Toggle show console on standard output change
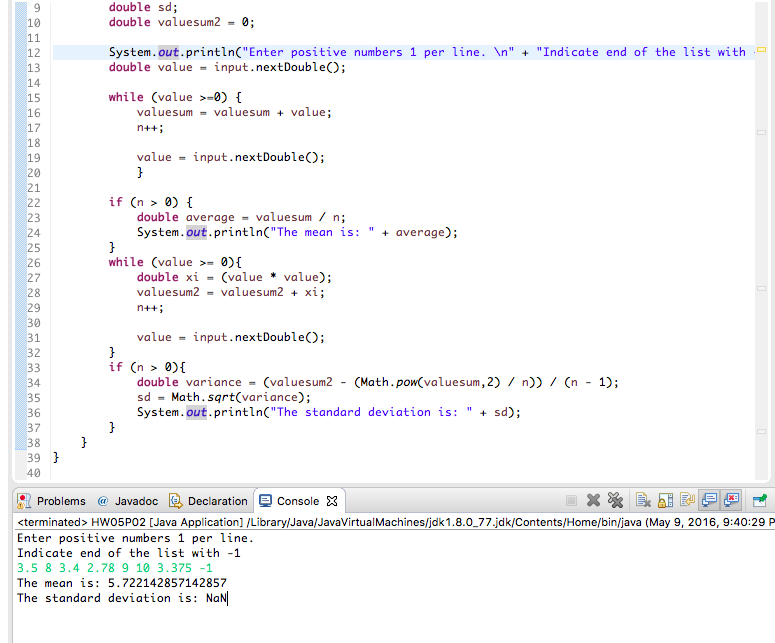The image size is (775, 643). [710, 501]
